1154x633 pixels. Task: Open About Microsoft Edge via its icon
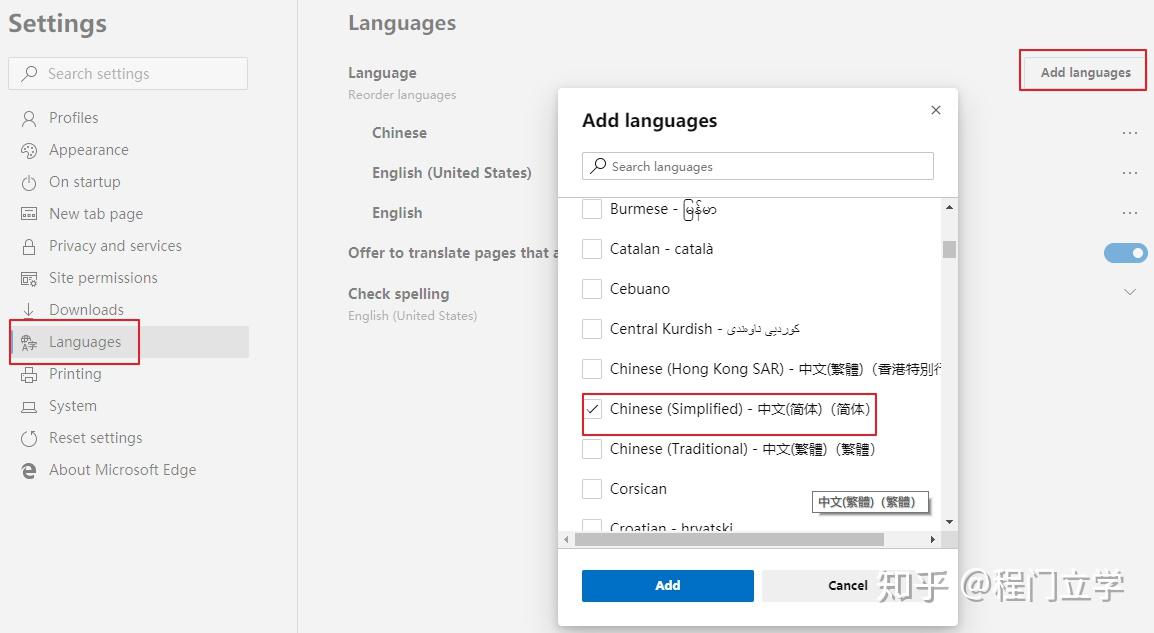tap(28, 470)
